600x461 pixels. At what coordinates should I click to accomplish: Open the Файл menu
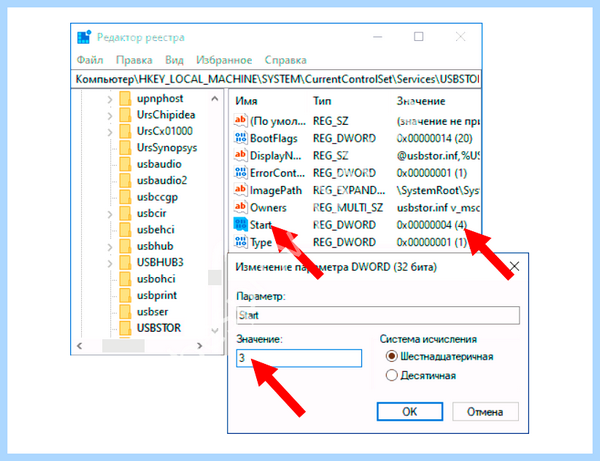[90, 60]
